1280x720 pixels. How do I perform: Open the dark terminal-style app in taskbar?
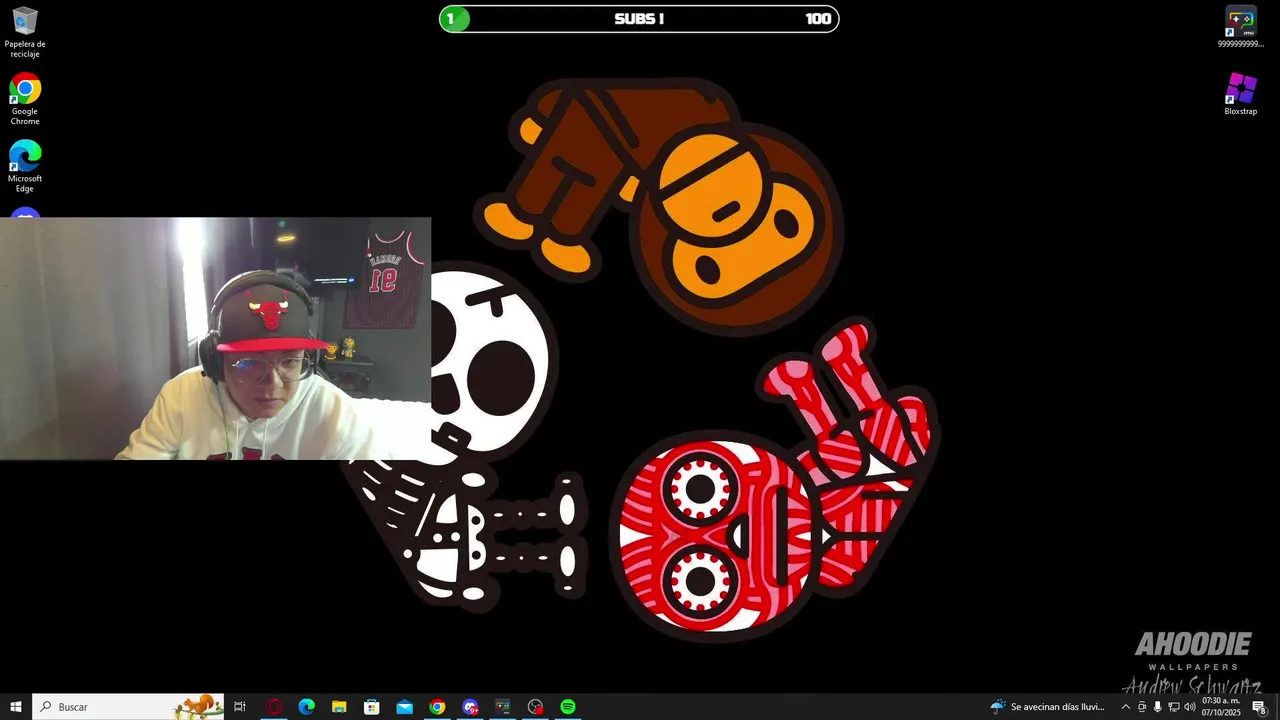coord(502,707)
